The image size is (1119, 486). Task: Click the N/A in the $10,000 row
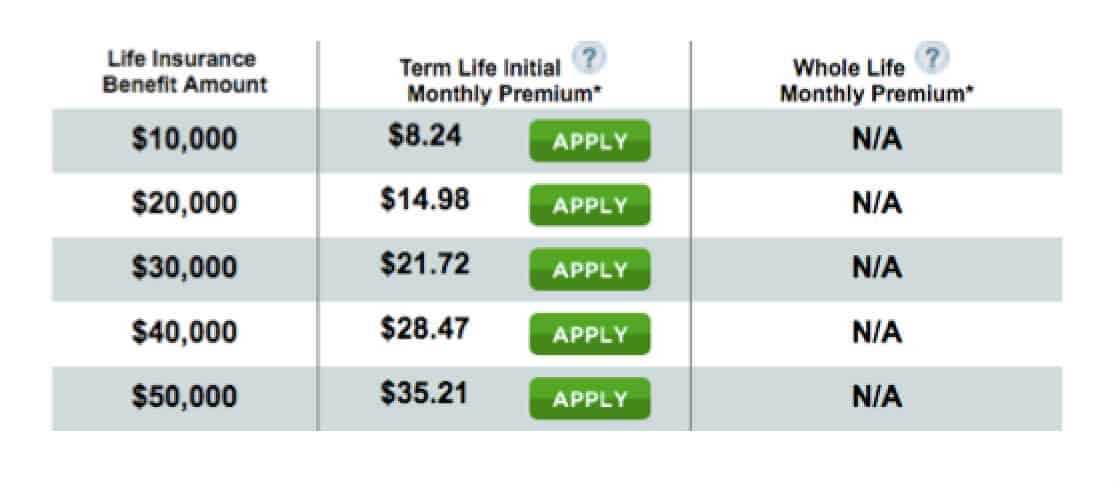pyautogui.click(x=877, y=140)
